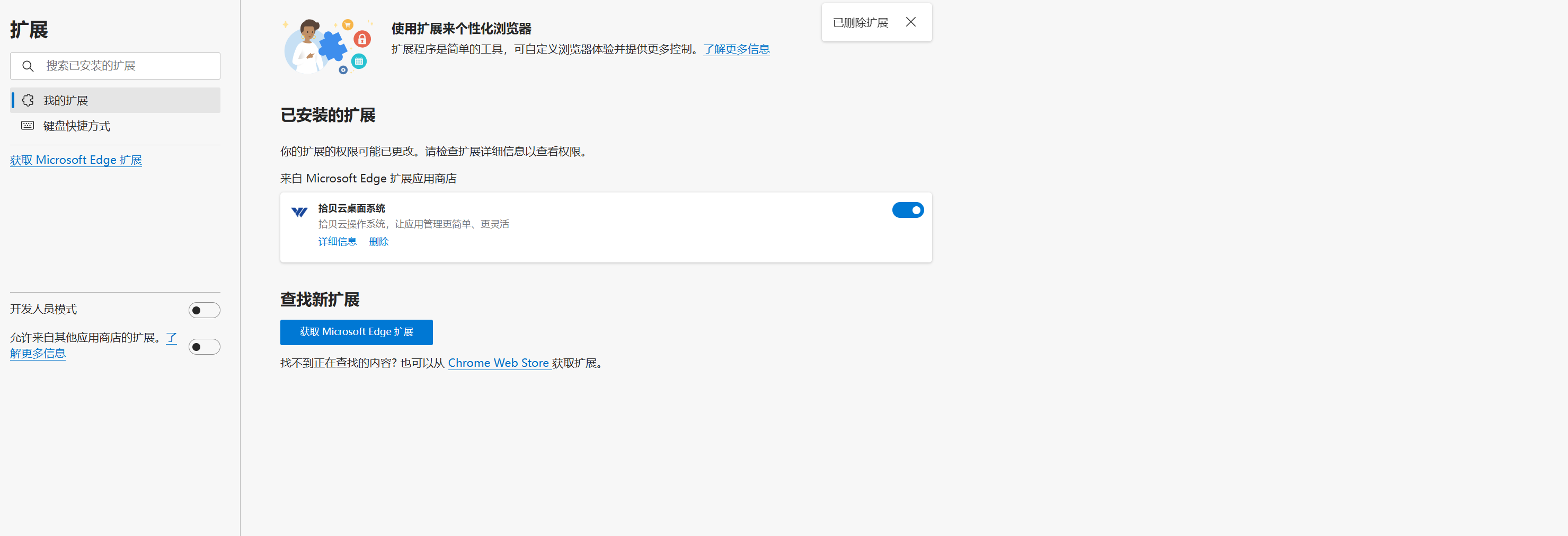Click the 扩展 page title
This screenshot has width=1568, height=536.
point(29,29)
